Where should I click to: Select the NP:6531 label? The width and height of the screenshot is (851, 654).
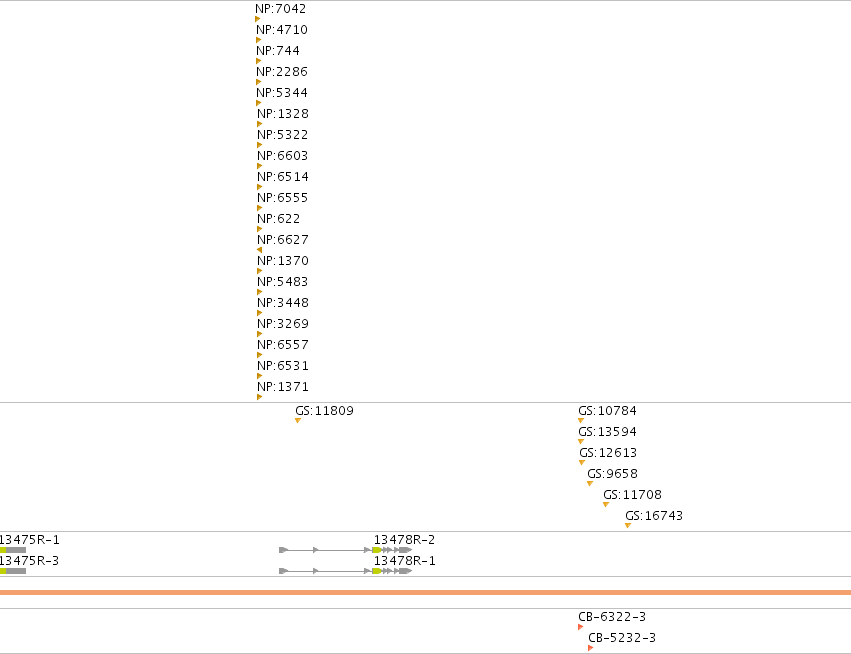pyautogui.click(x=283, y=366)
